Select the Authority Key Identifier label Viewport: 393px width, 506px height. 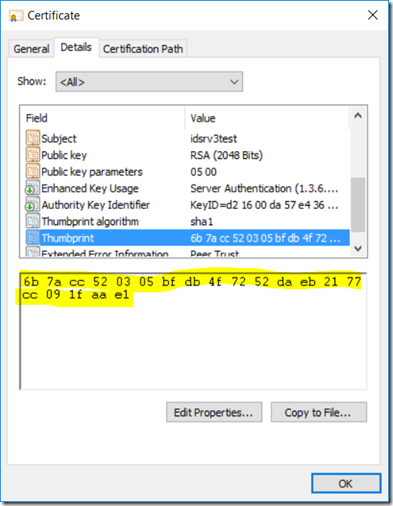pyautogui.click(x=96, y=205)
